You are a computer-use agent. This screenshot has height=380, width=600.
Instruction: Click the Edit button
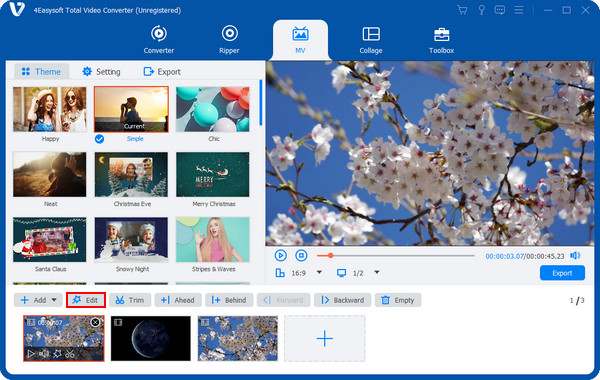pos(86,300)
